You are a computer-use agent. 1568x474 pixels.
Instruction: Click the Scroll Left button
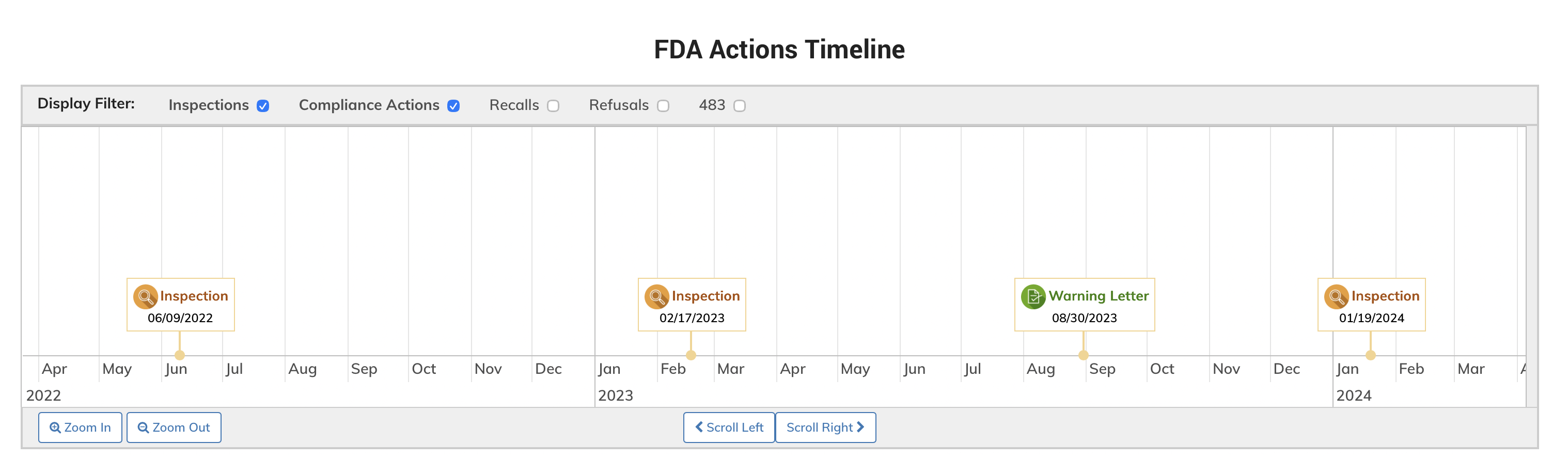729,427
